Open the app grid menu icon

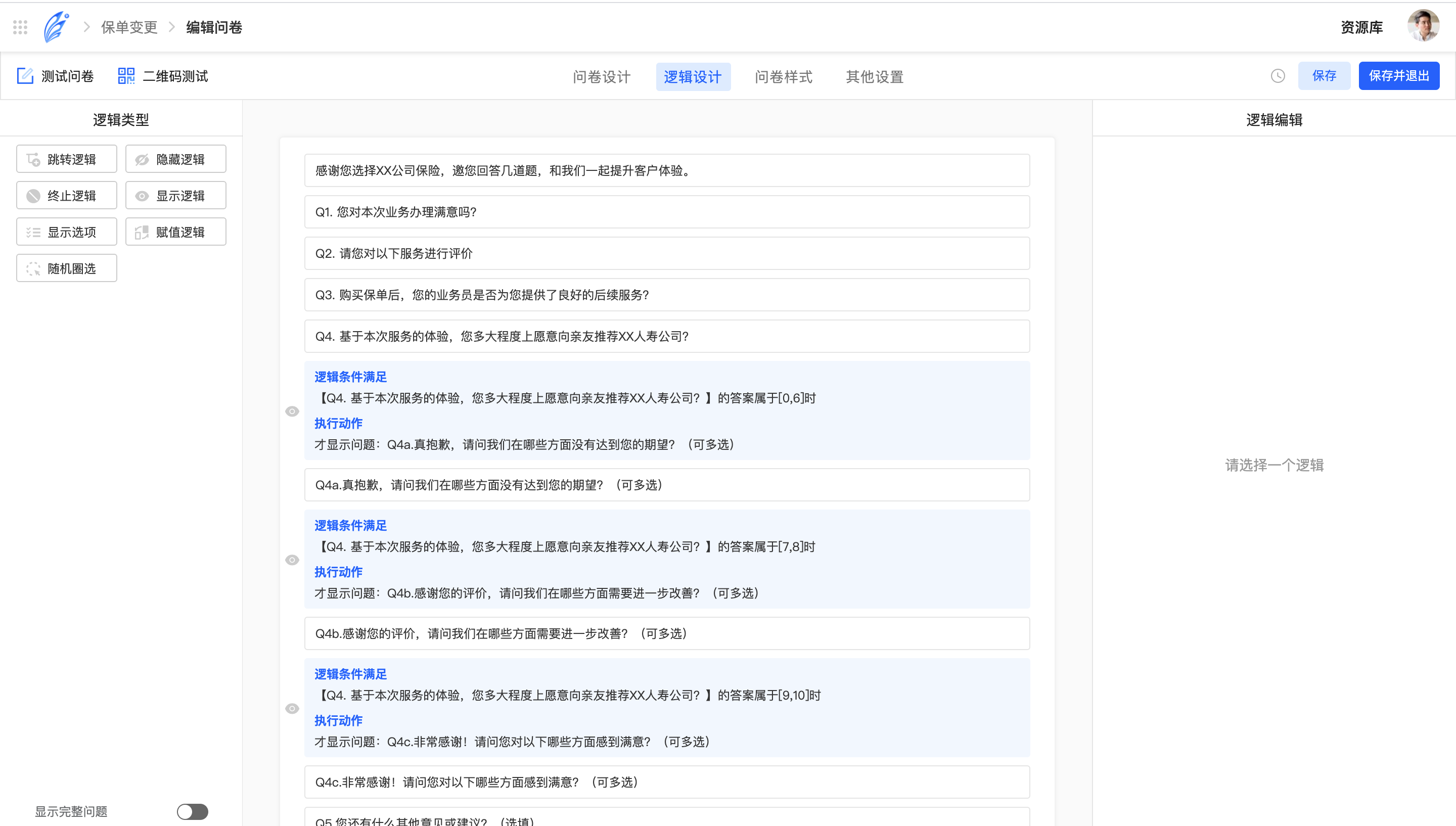point(20,27)
